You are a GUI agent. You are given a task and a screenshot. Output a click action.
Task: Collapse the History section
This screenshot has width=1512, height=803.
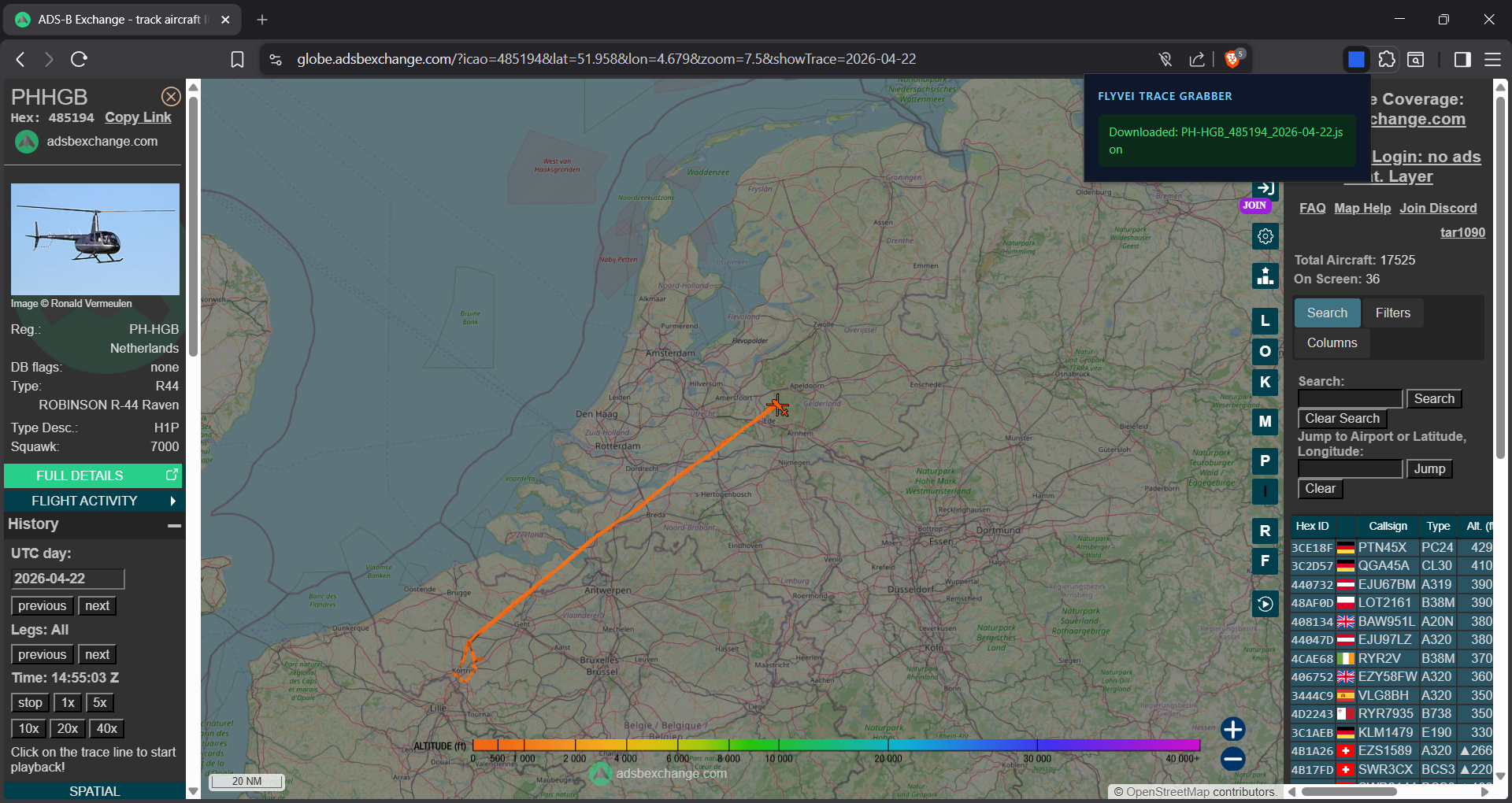[175, 525]
